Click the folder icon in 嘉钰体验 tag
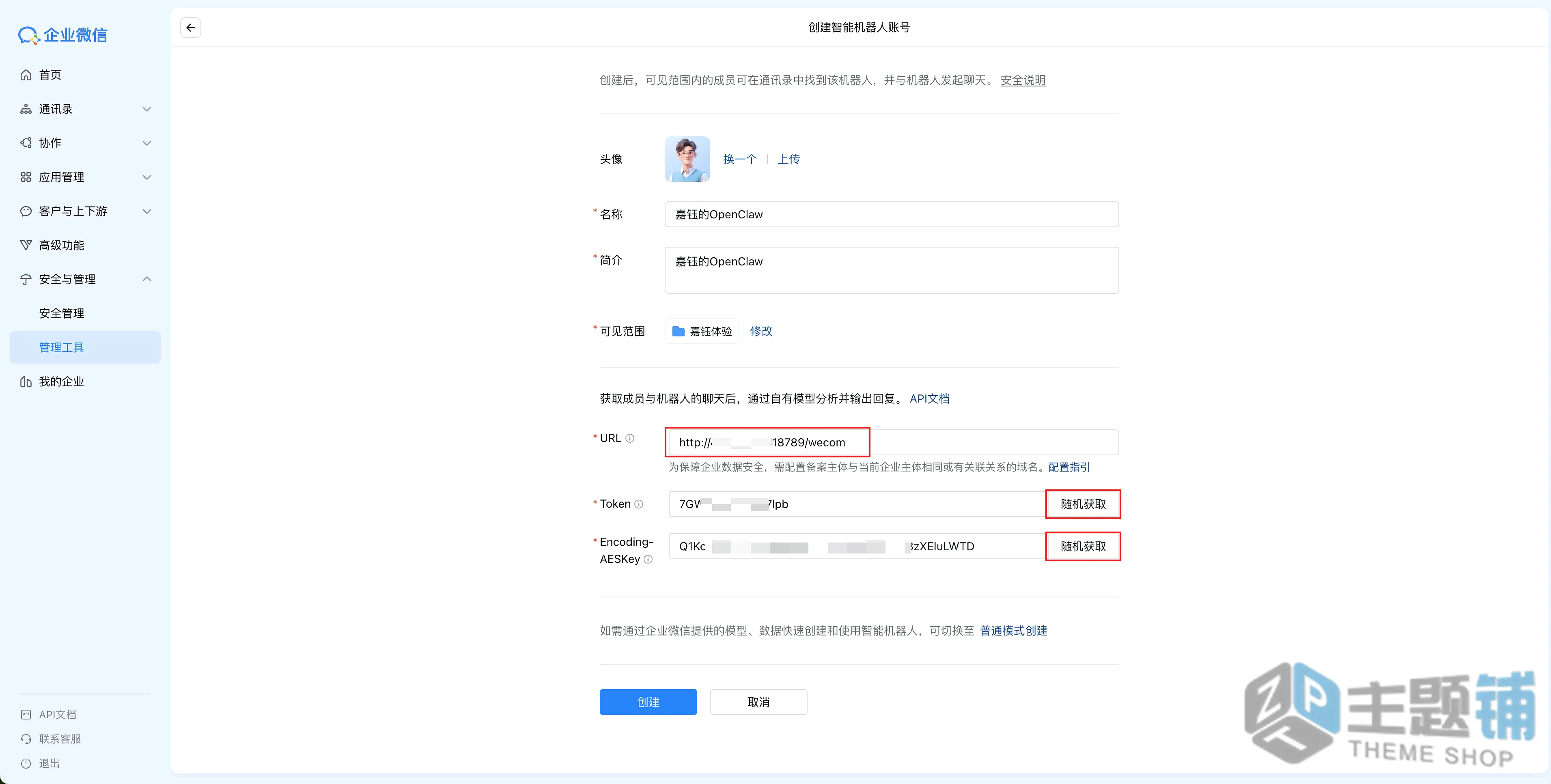 679,331
